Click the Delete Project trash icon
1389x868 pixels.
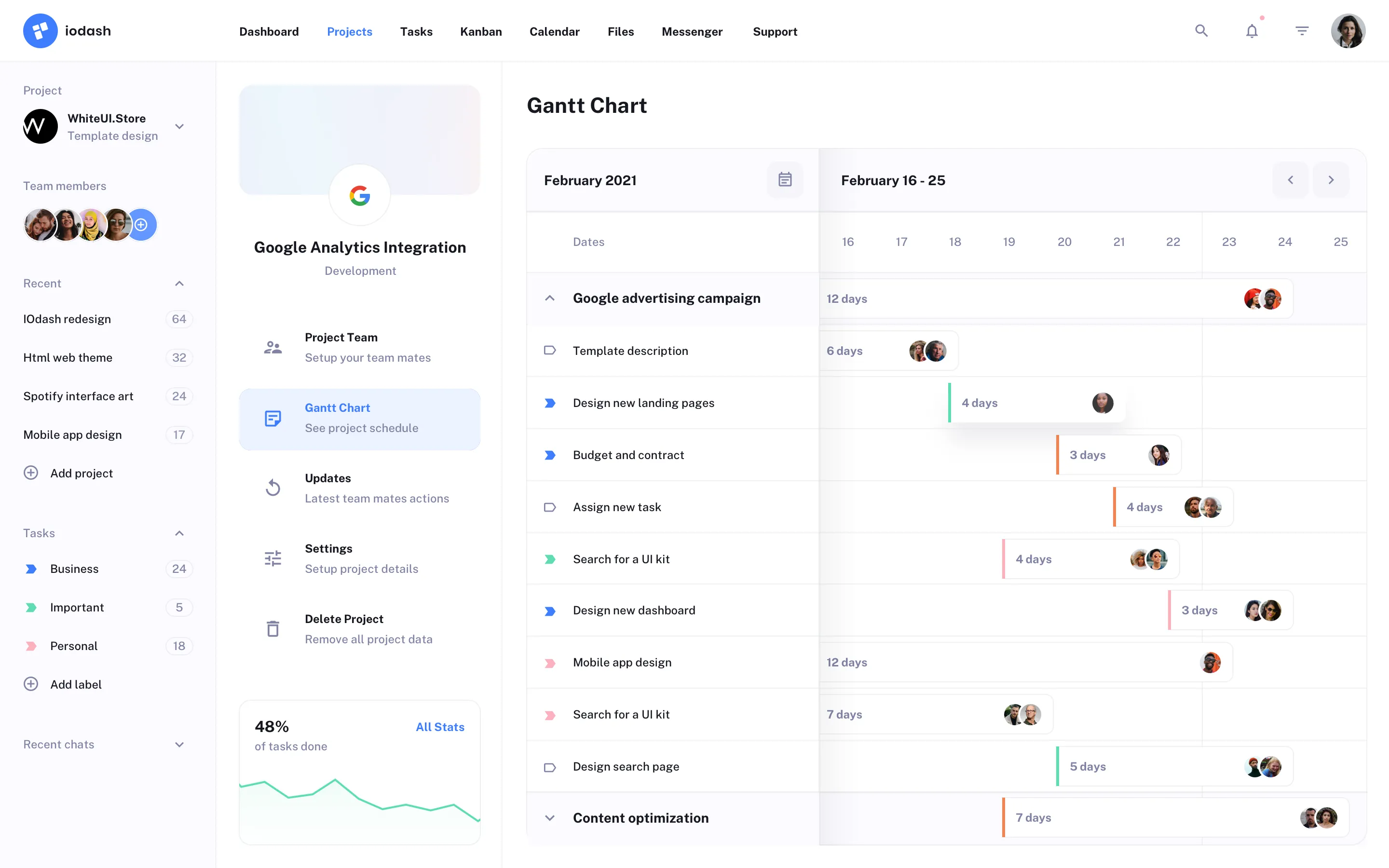[x=272, y=629]
